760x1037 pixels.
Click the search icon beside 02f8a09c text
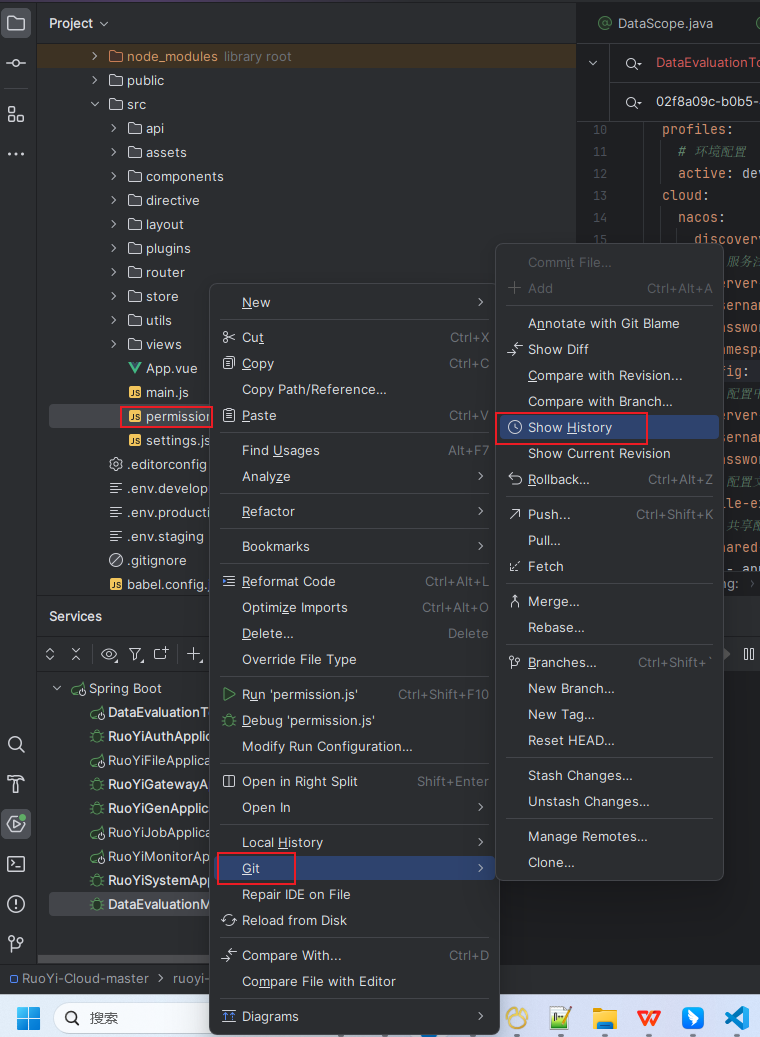[x=633, y=103]
